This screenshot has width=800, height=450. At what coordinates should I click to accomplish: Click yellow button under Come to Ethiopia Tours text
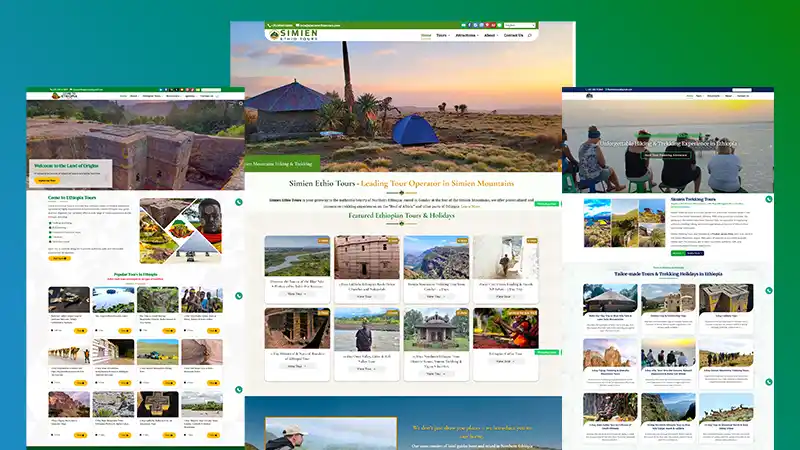pyautogui.click(x=59, y=259)
